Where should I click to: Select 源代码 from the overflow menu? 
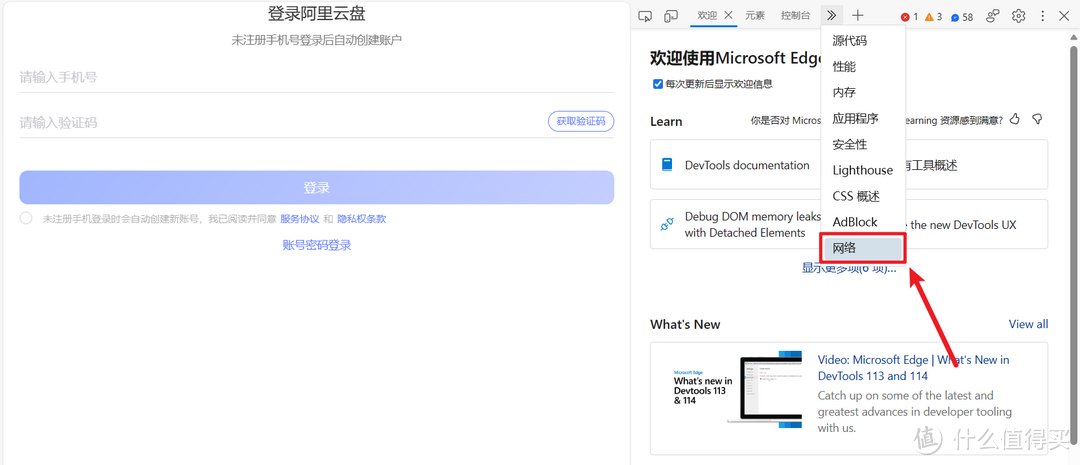[863, 41]
